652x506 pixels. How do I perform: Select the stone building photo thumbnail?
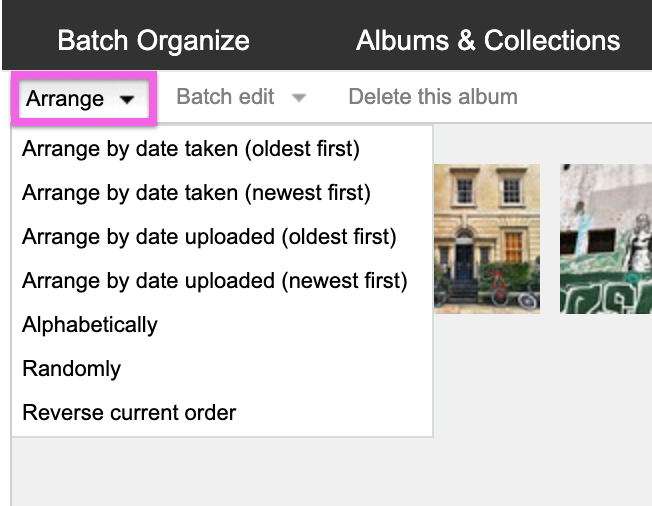[x=487, y=239]
